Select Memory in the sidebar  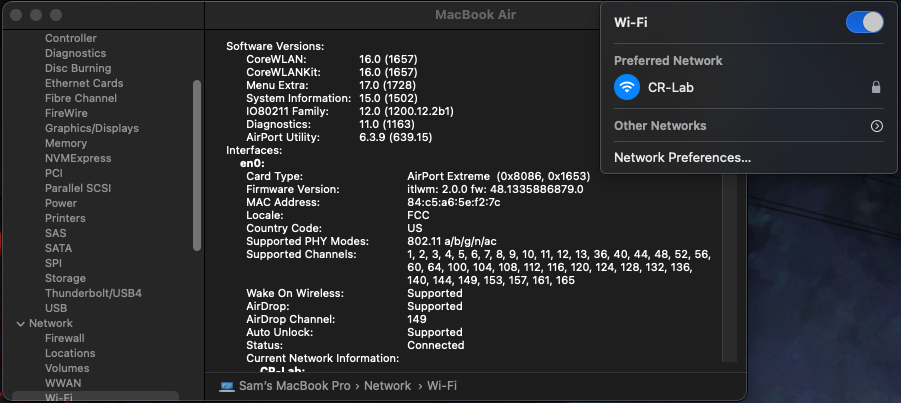[x=66, y=143]
